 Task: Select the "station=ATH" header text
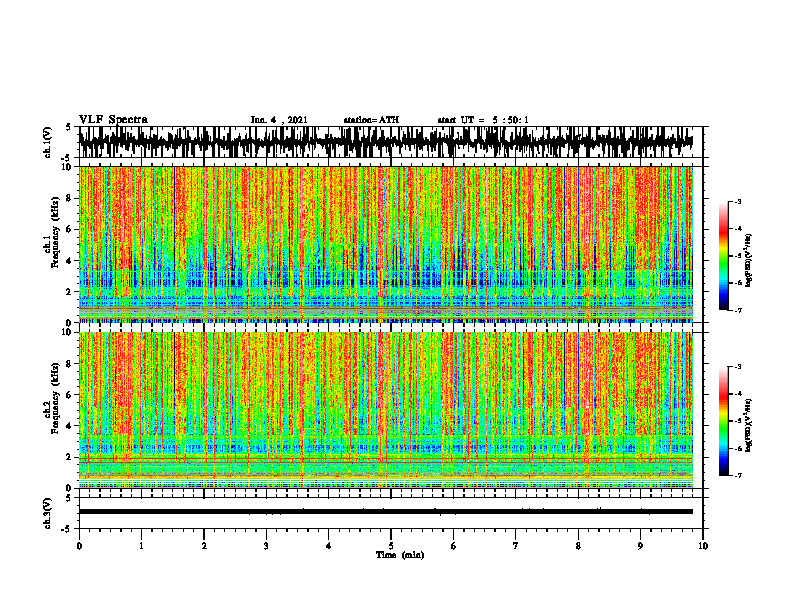[x=371, y=120]
